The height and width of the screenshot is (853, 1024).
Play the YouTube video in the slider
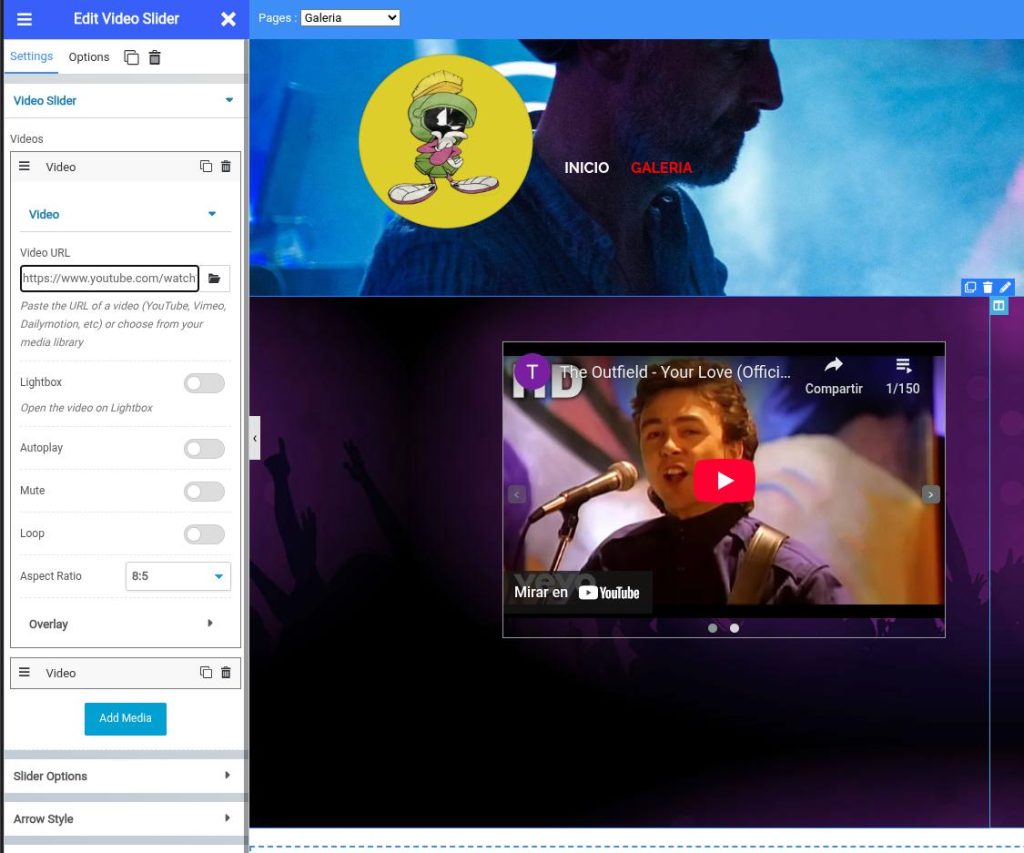(x=724, y=481)
